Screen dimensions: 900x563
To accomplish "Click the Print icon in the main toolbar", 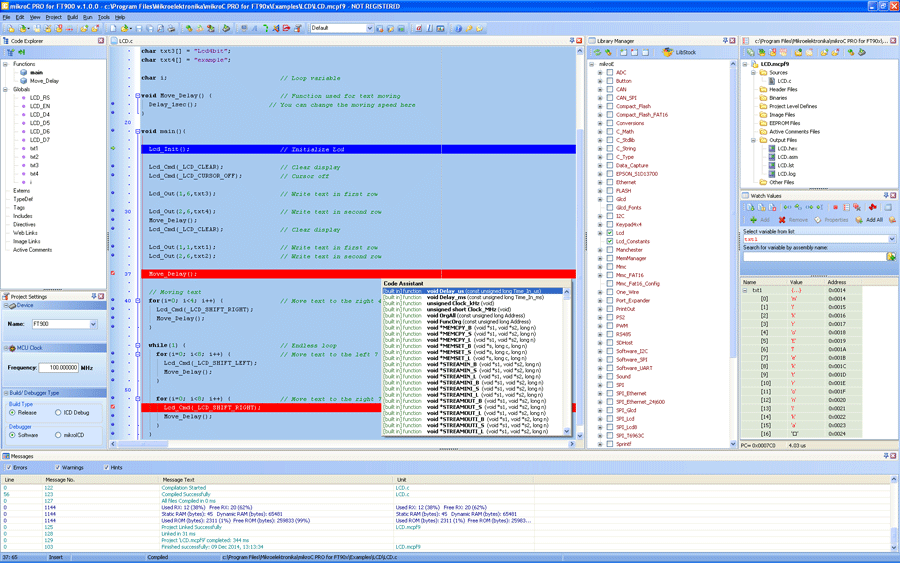I will (x=171, y=28).
